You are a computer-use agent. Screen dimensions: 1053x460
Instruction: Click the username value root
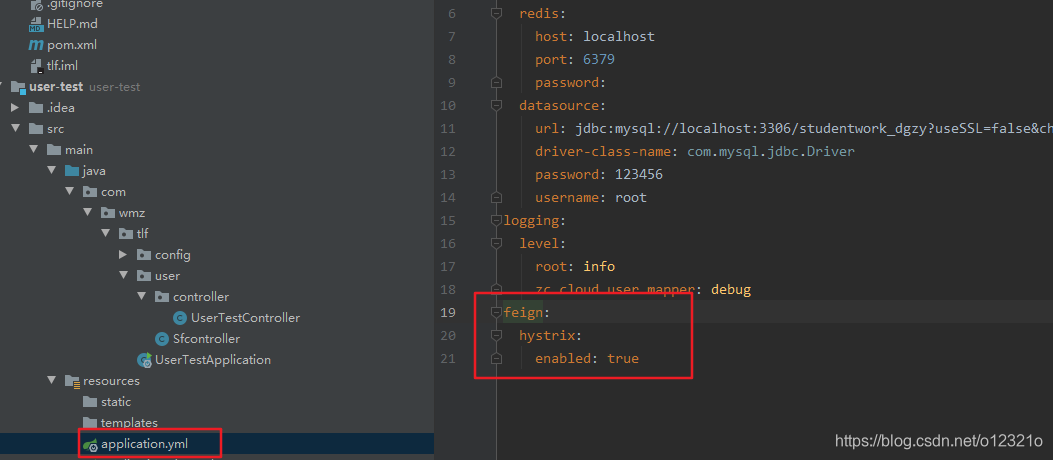click(x=631, y=197)
